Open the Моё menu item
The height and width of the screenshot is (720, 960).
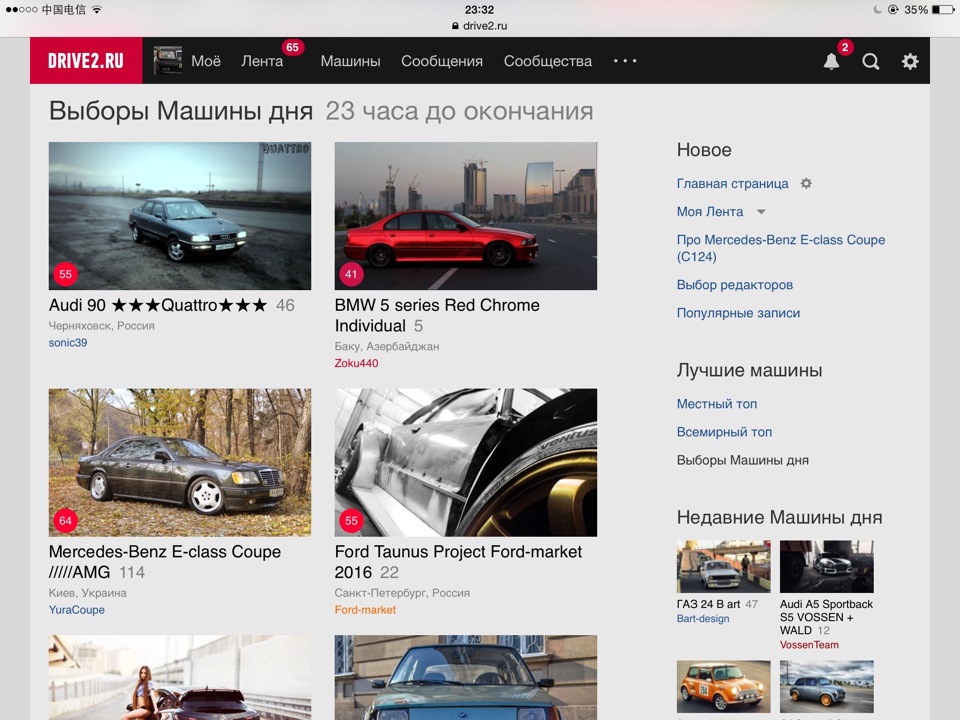click(206, 61)
